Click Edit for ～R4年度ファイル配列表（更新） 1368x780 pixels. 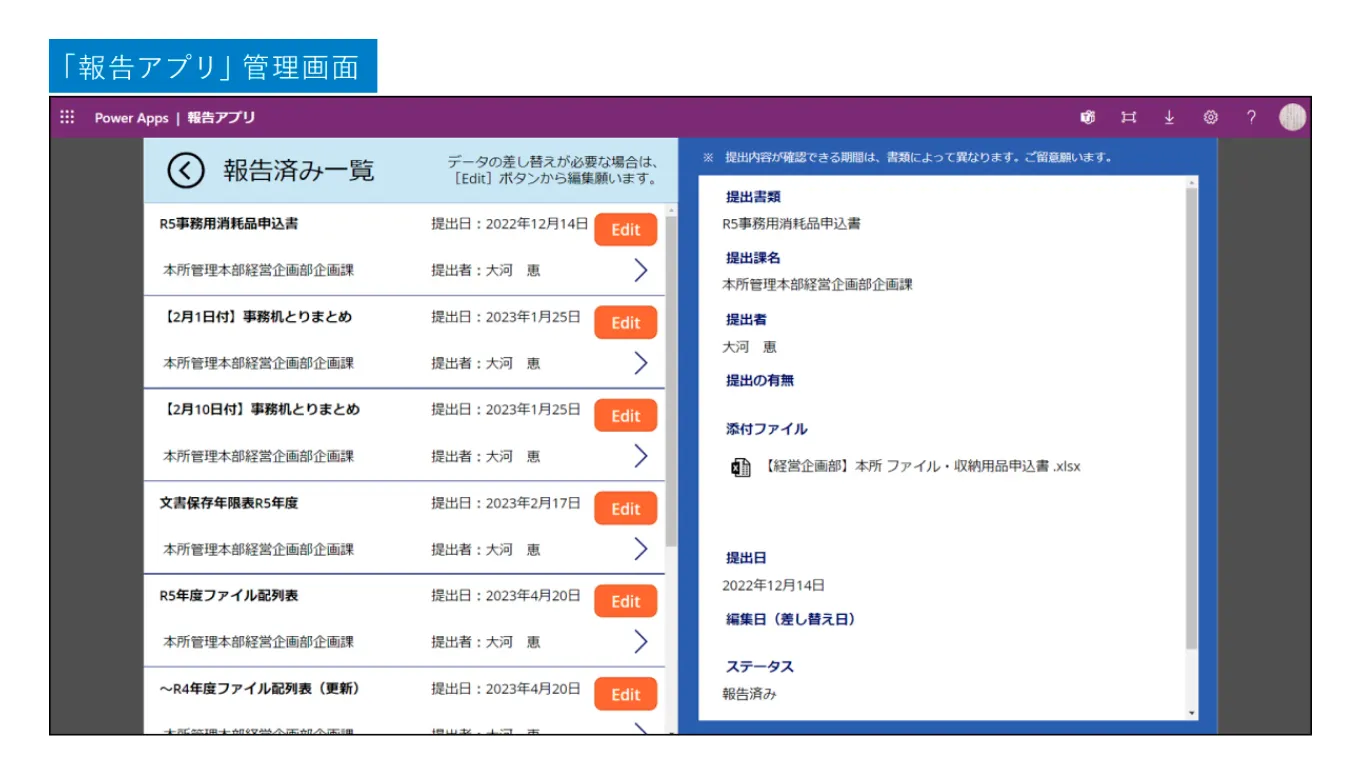625,695
